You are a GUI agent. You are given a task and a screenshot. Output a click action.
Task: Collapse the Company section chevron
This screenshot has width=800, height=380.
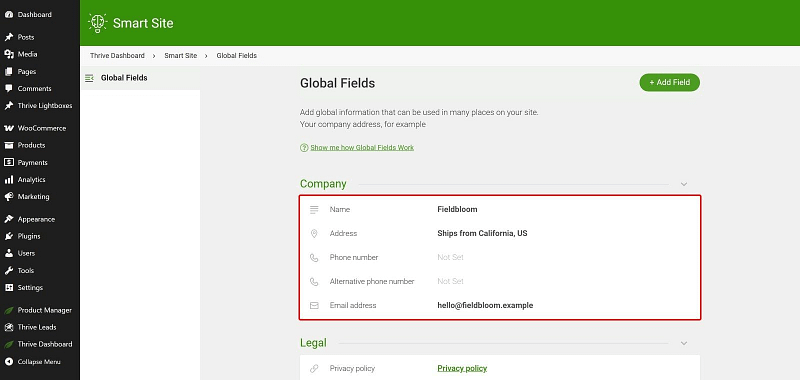[684, 184]
